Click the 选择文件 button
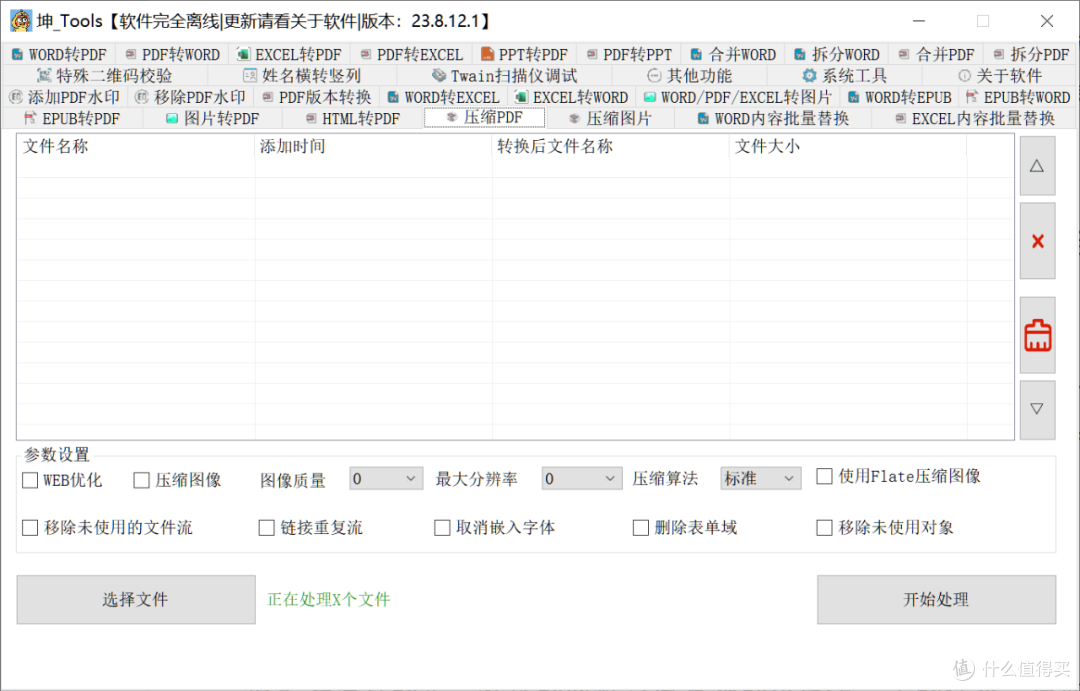Viewport: 1080px width, 691px height. (136, 599)
